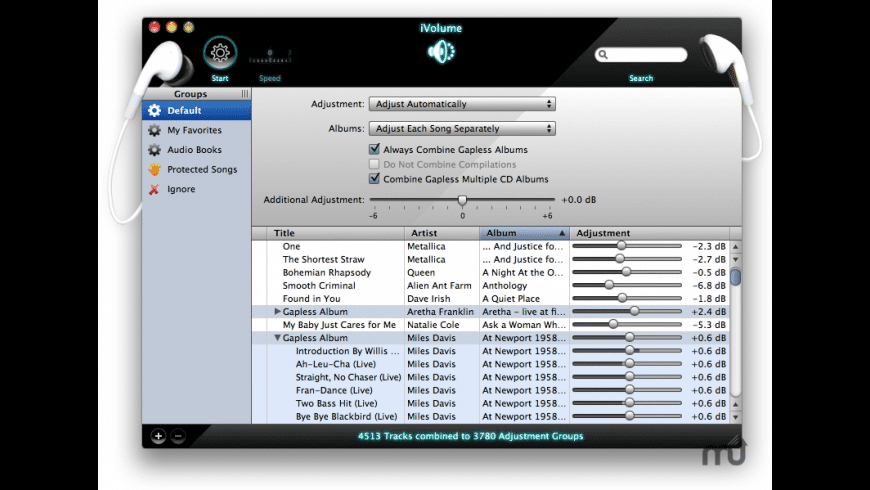Click the tracks combined status text
This screenshot has width=870, height=490.
(471, 436)
